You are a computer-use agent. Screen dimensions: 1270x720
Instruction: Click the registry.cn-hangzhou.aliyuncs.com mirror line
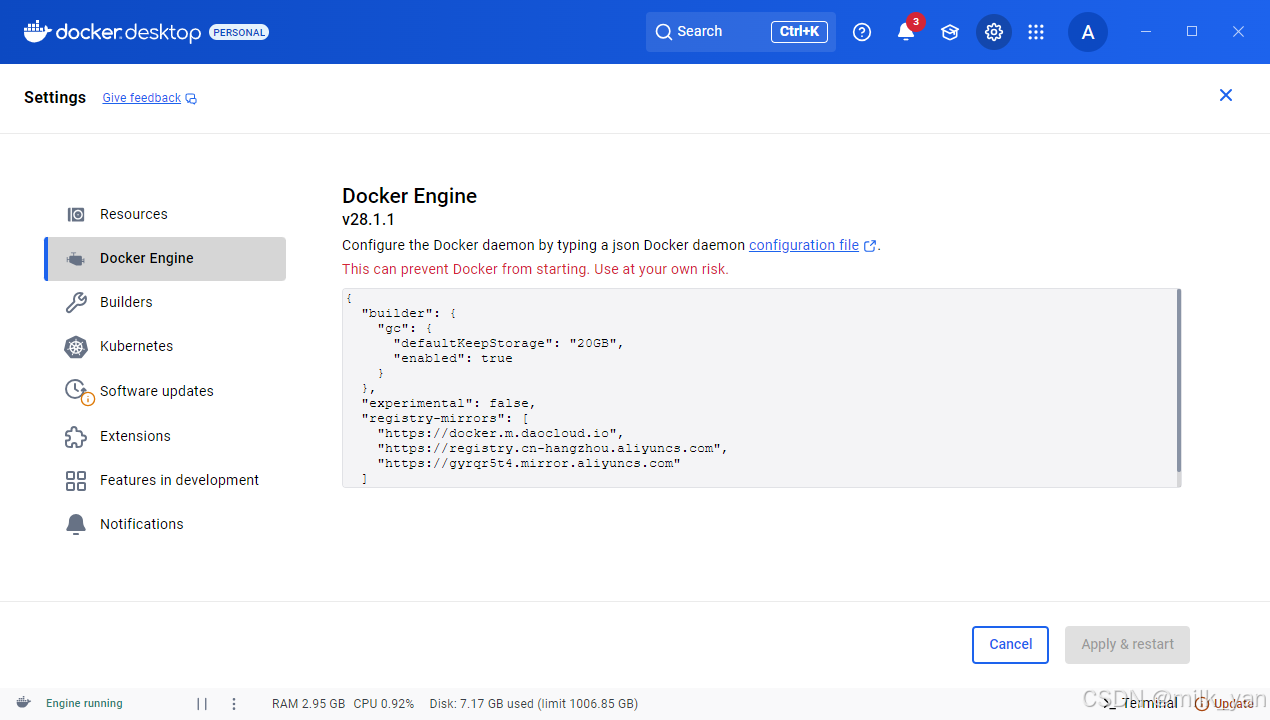[553, 448]
